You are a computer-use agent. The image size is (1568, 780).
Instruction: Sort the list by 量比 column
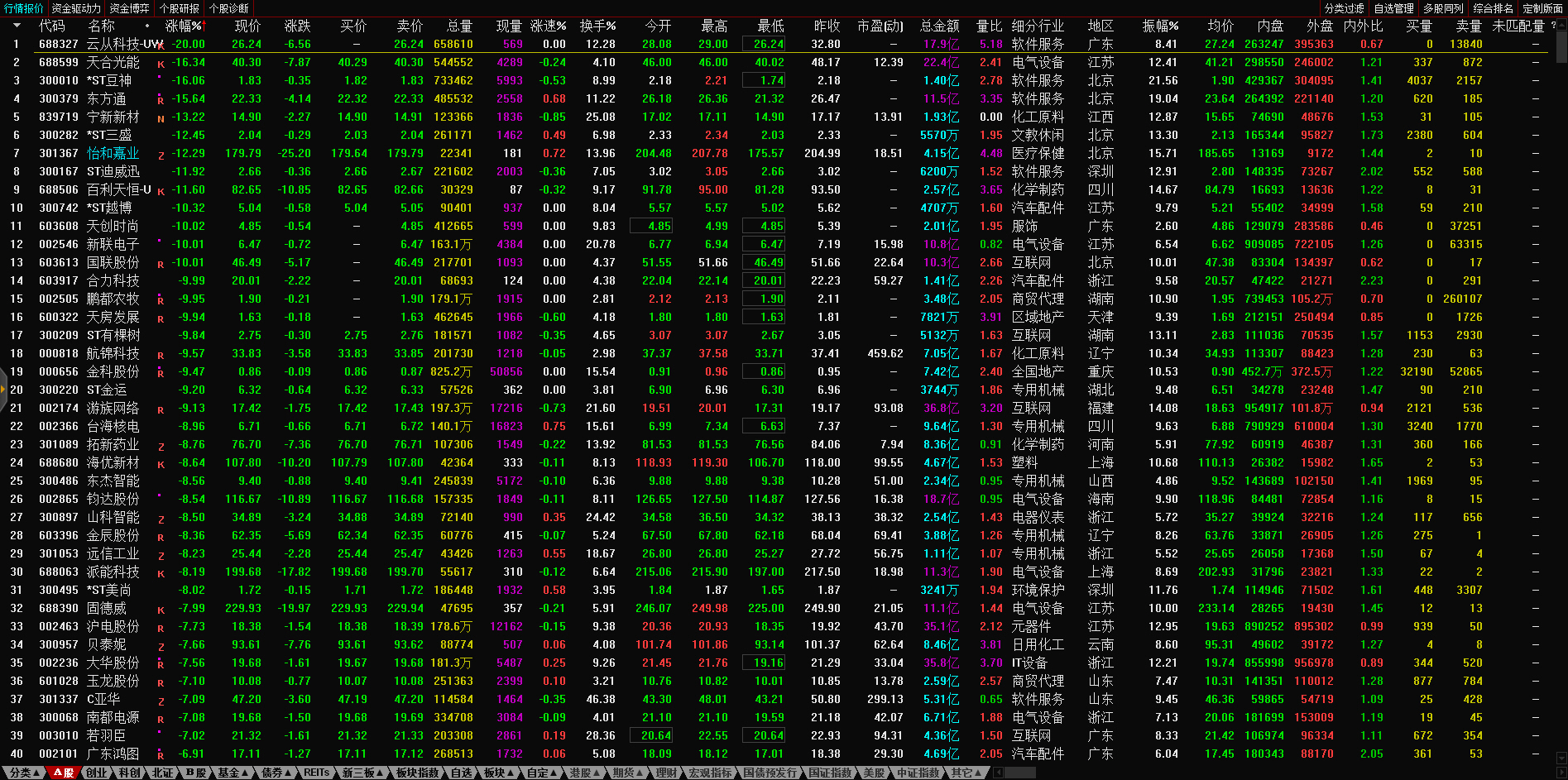(989, 26)
